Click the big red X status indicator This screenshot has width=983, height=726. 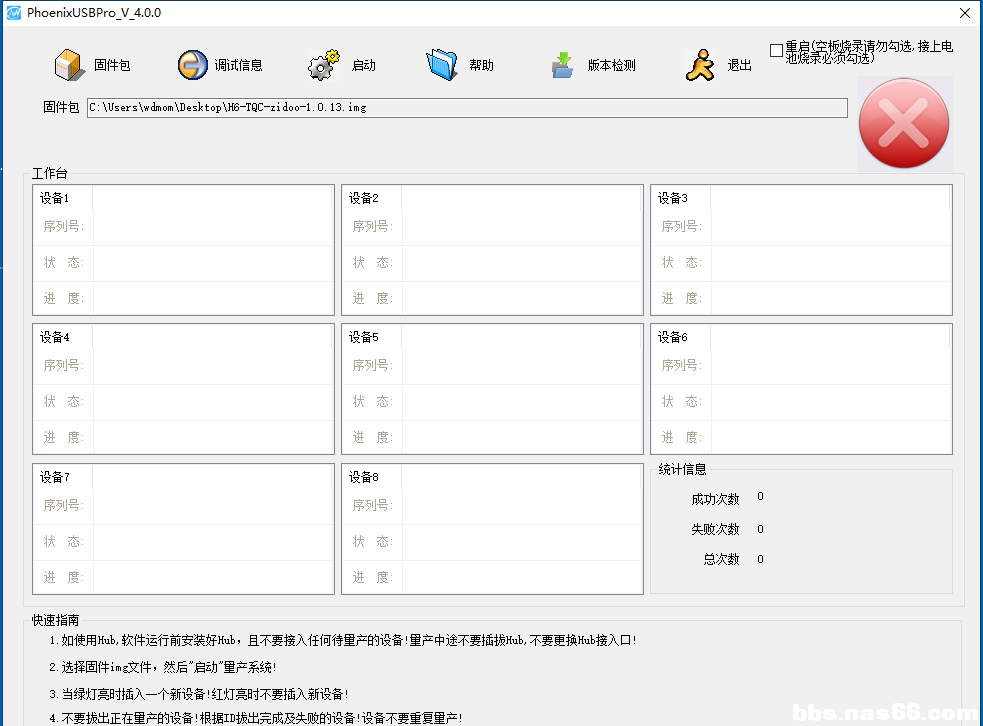tap(904, 123)
